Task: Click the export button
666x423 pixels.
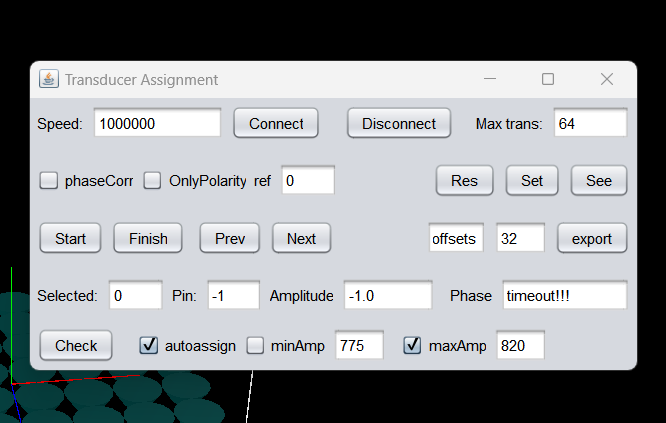Action: 592,238
